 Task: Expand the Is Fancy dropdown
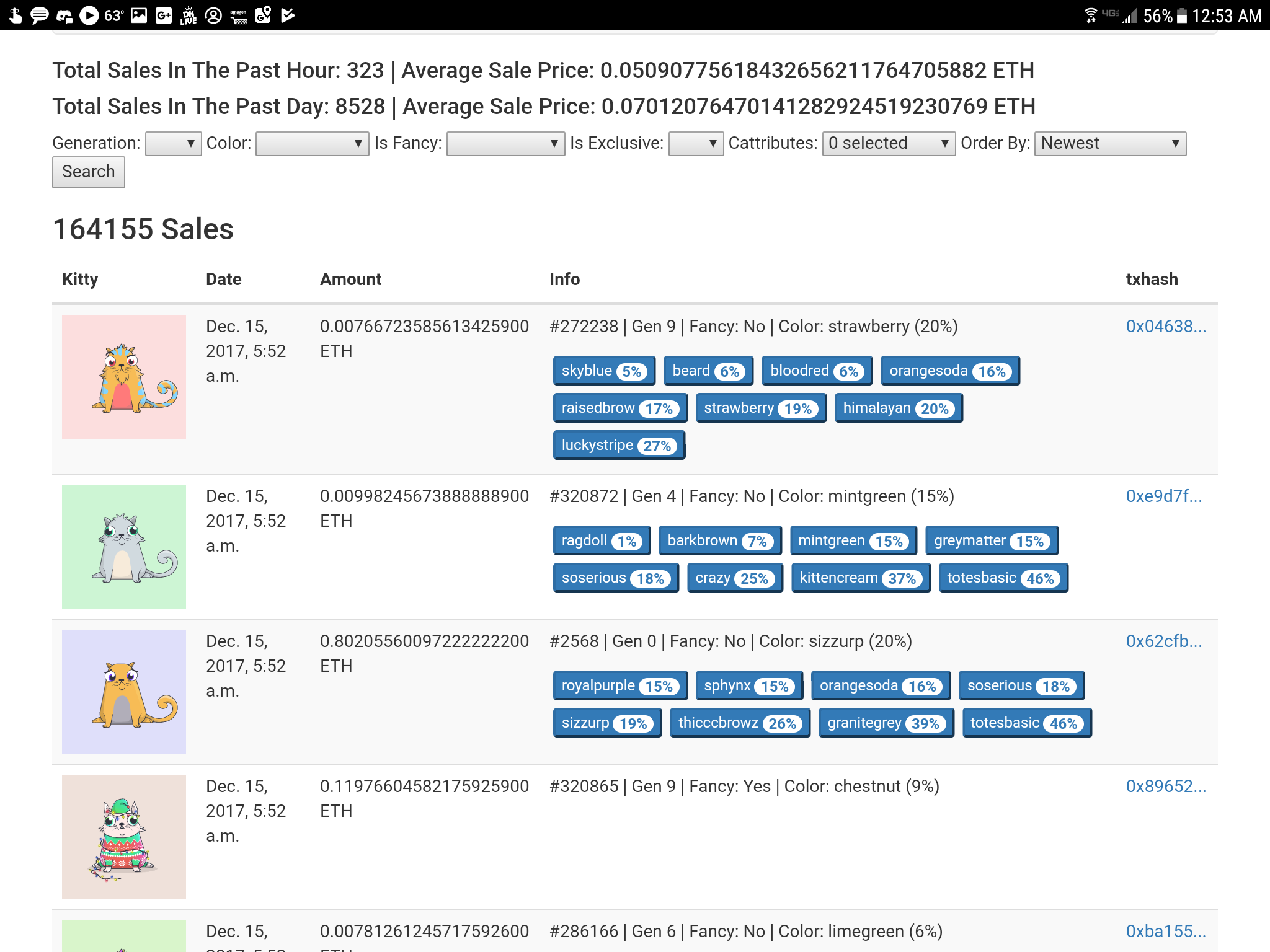point(505,143)
